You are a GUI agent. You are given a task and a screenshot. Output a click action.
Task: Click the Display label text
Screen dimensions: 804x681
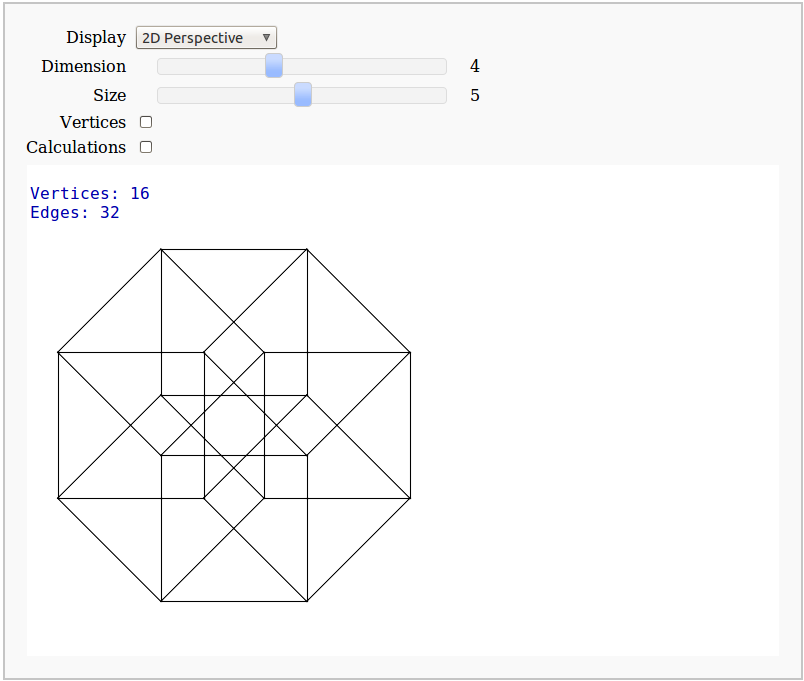[96, 37]
